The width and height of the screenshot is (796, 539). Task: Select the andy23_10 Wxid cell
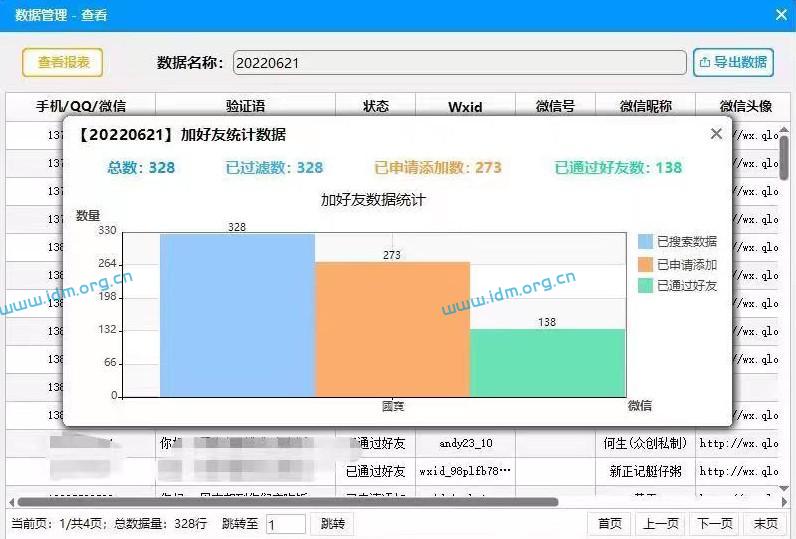pos(466,444)
